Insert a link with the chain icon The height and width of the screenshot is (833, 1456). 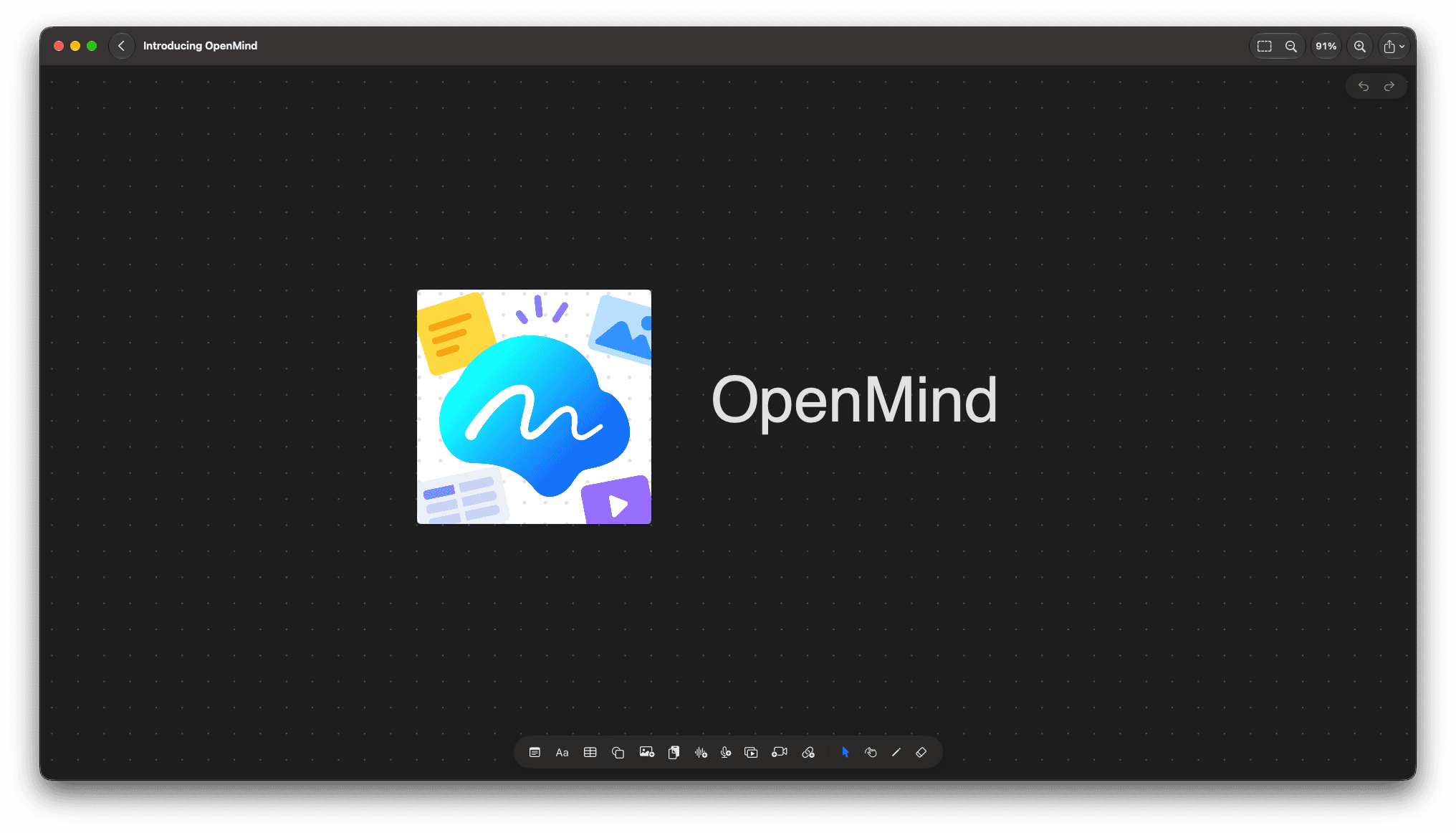click(808, 752)
